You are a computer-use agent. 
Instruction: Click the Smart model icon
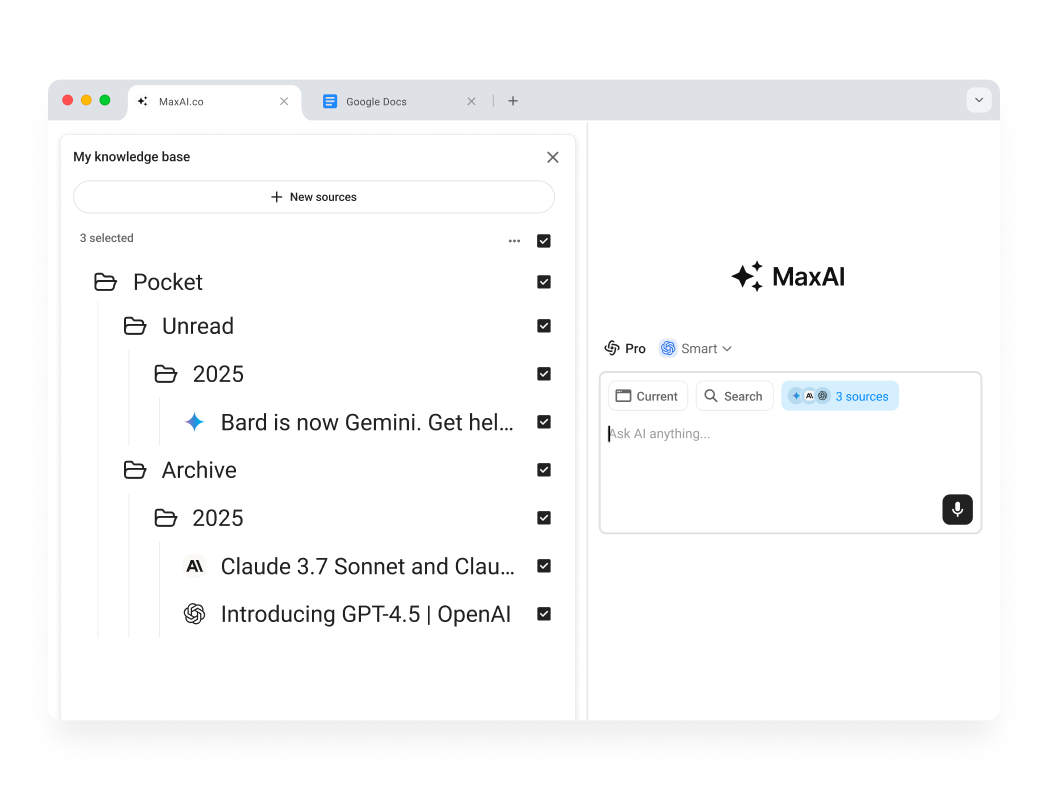pyautogui.click(x=668, y=348)
